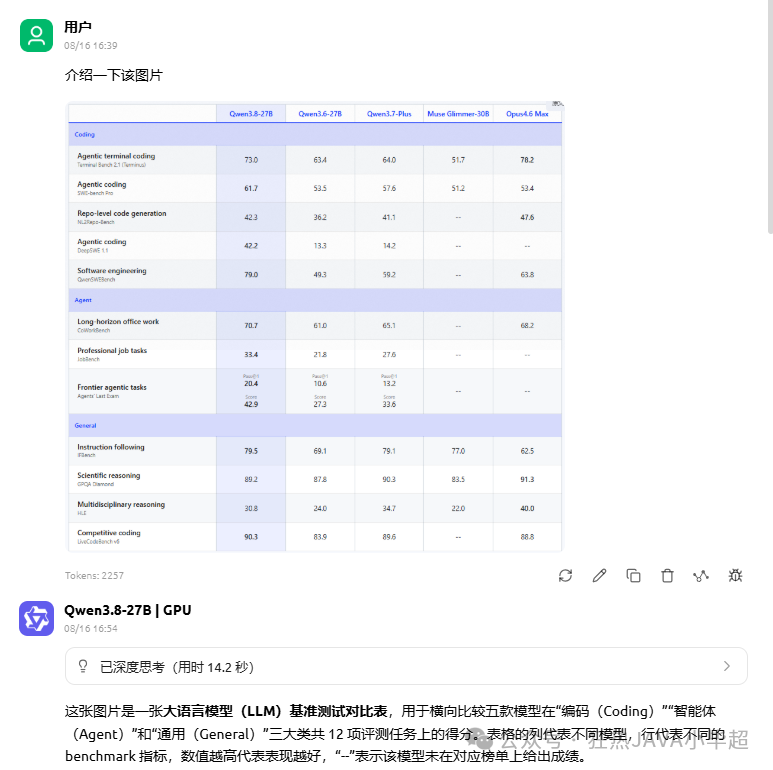Click the Opus4.6 Max column header
Image resolution: width=773 pixels, height=770 pixels.
(527, 114)
